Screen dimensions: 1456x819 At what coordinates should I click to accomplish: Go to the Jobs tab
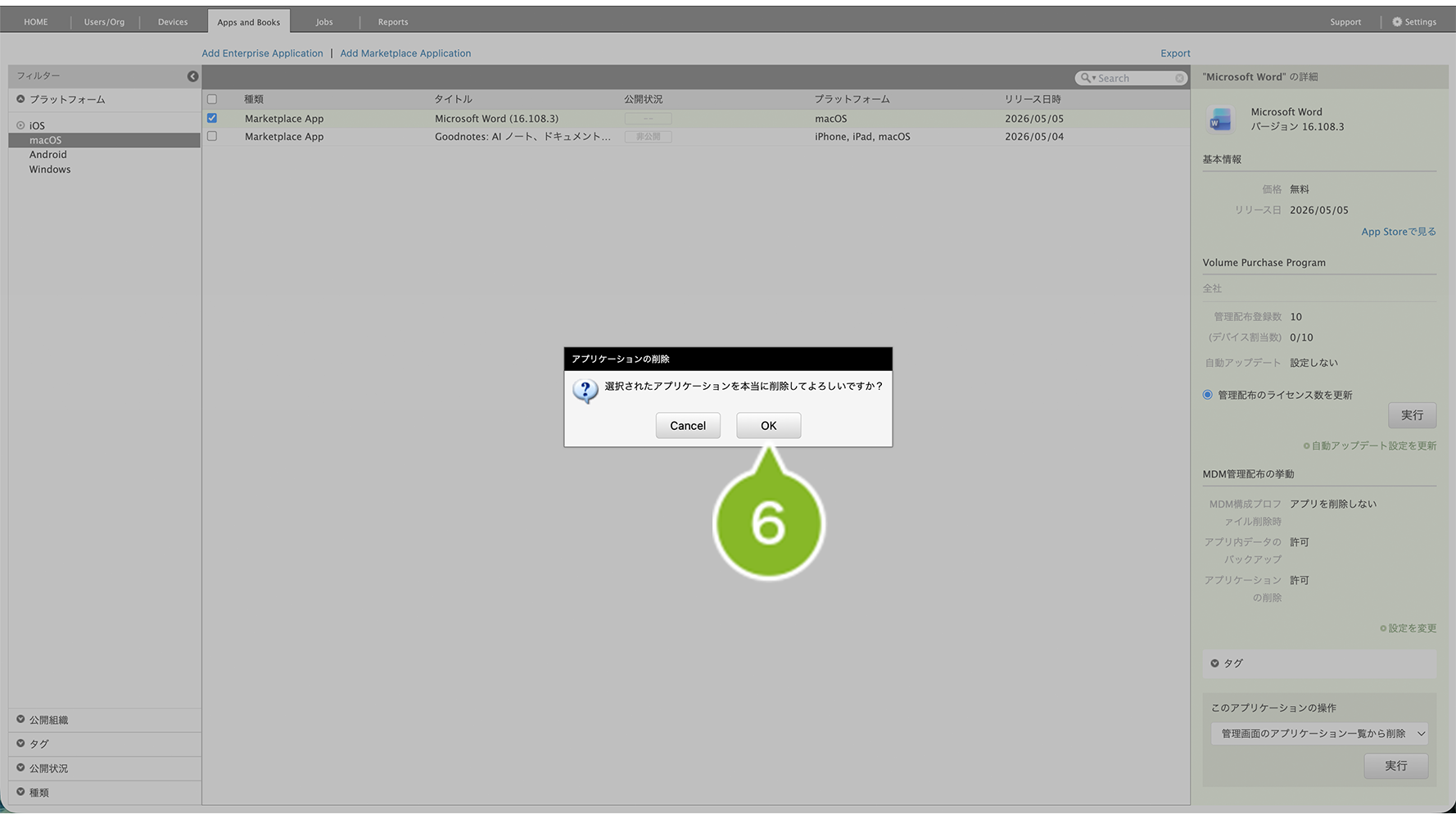click(x=324, y=22)
